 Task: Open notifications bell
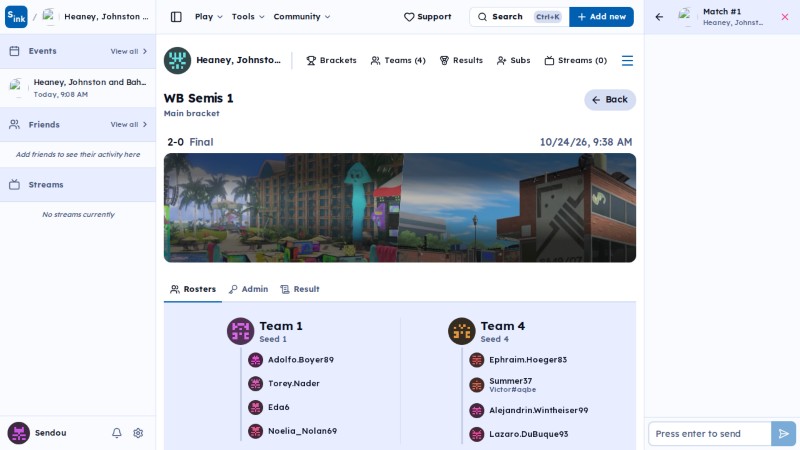tap(117, 433)
